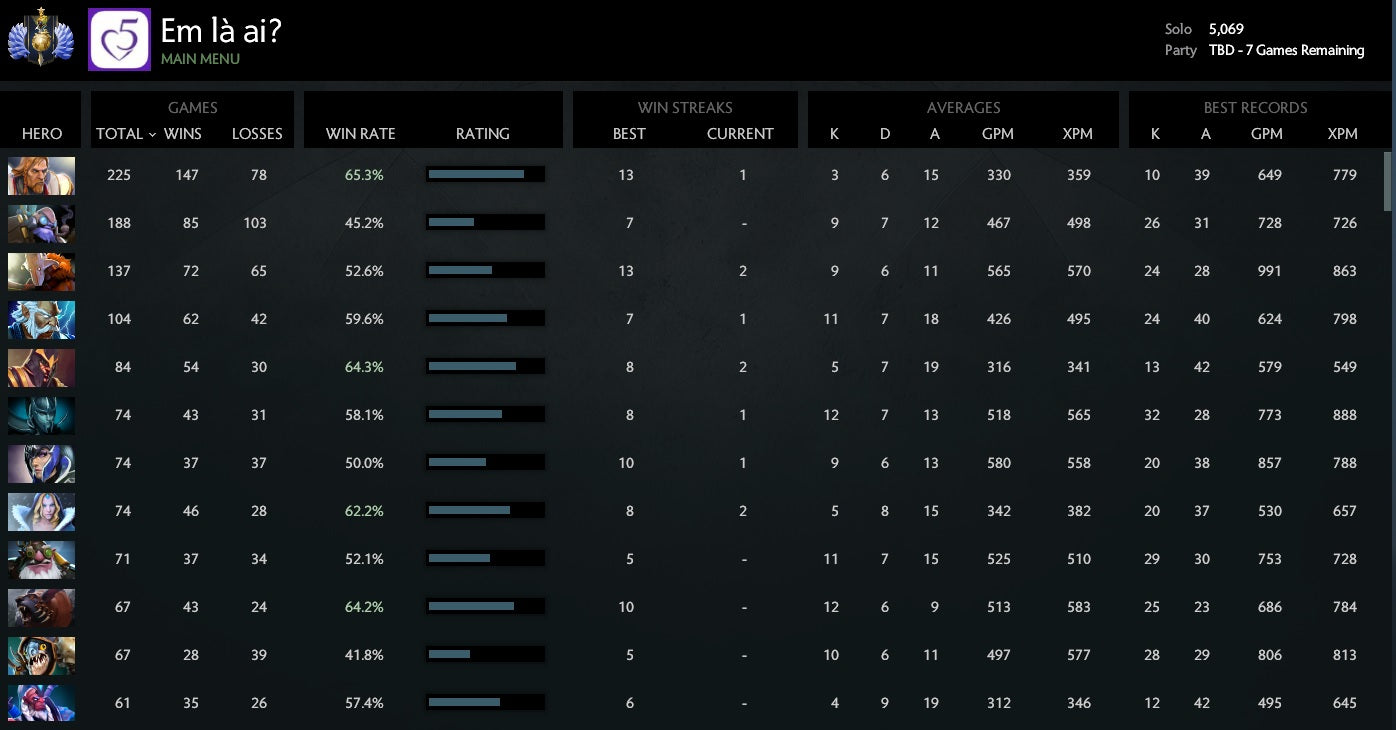1396x730 pixels.
Task: Sort the table by WIN RATE column
Action: tap(360, 133)
